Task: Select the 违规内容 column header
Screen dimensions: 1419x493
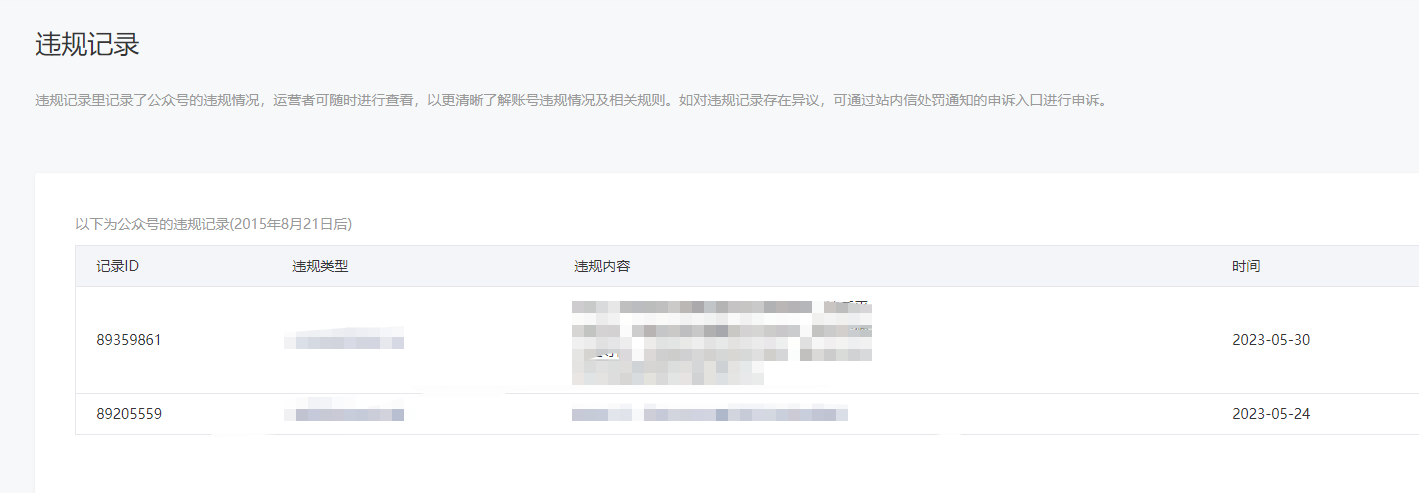Action: click(602, 266)
